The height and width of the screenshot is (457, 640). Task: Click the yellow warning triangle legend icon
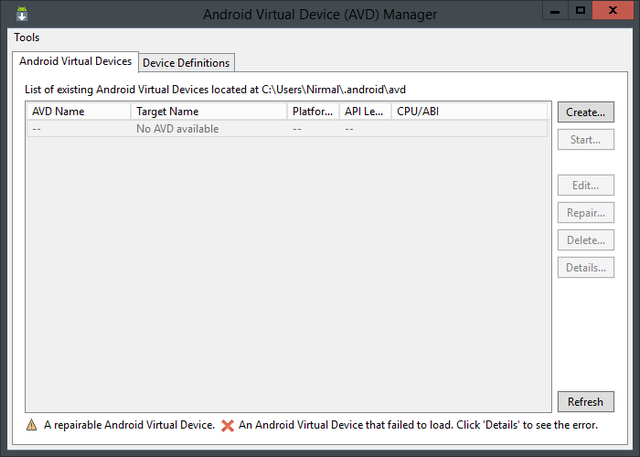[x=31, y=425]
